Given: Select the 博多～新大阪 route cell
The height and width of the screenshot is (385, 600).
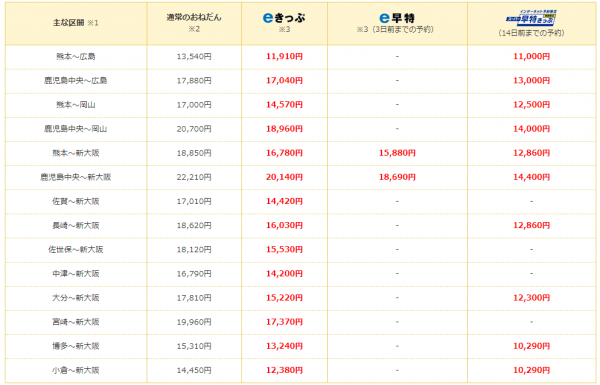Looking at the screenshot, I should click(x=76, y=346).
